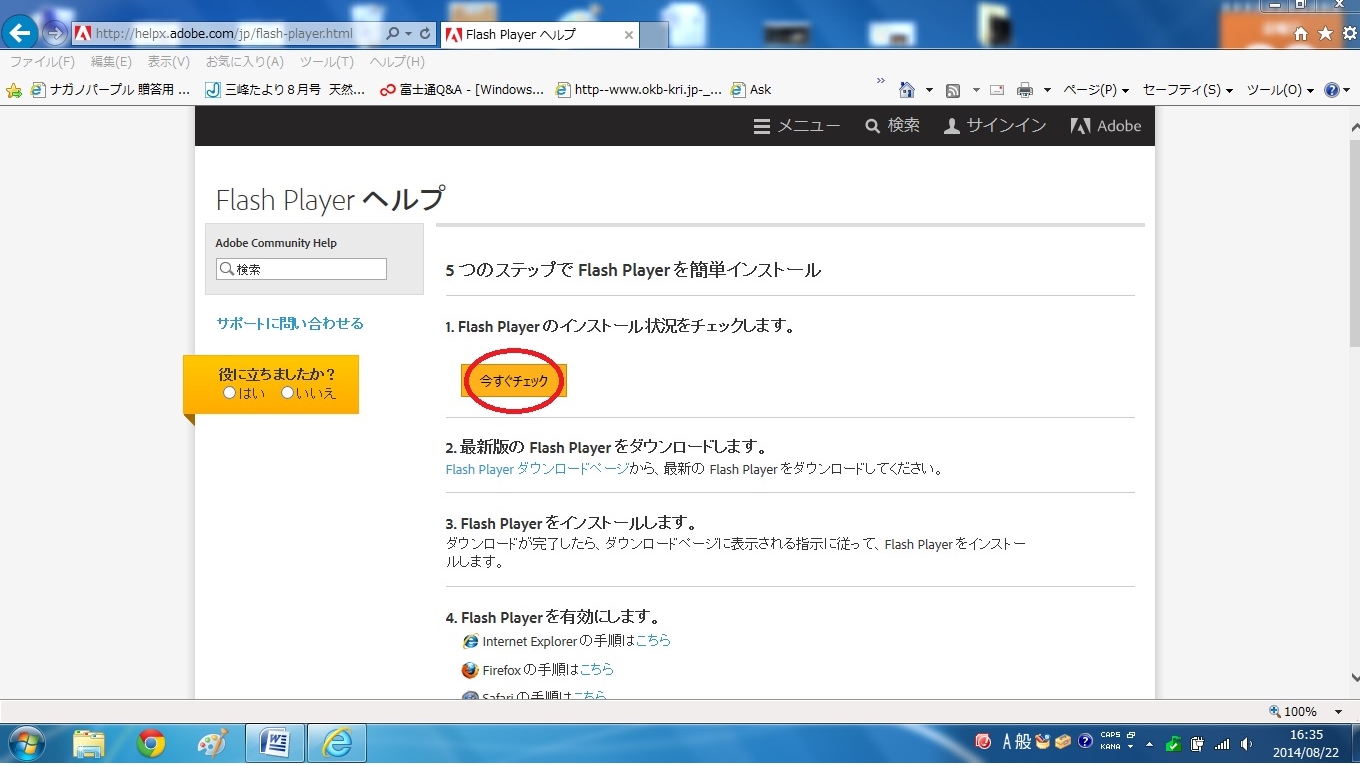Image resolution: width=1360 pixels, height=765 pixels.
Task: Click the Home icon in command bar
Action: pyautogui.click(x=907, y=90)
